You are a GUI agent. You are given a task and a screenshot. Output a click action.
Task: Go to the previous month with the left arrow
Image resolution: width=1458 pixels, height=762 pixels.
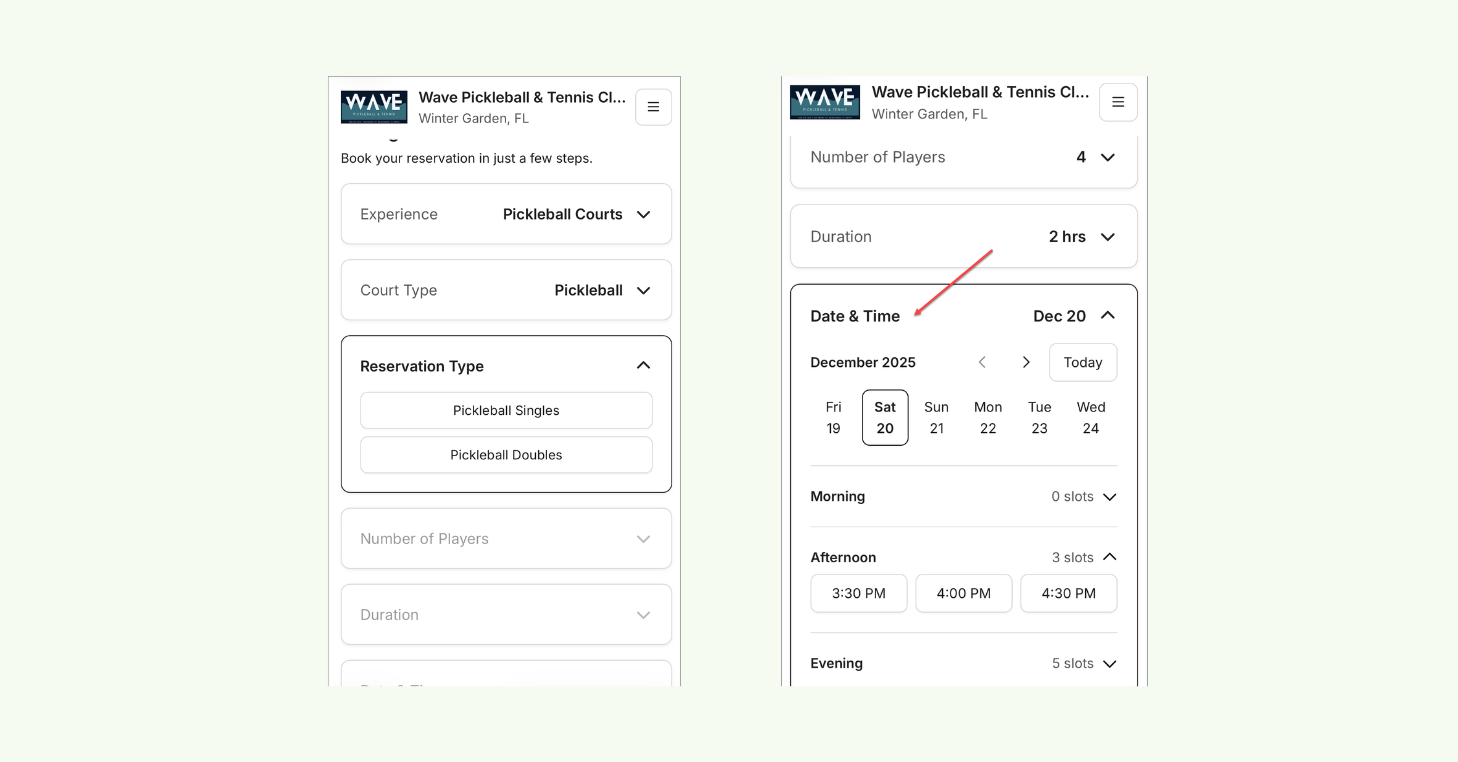tap(982, 362)
